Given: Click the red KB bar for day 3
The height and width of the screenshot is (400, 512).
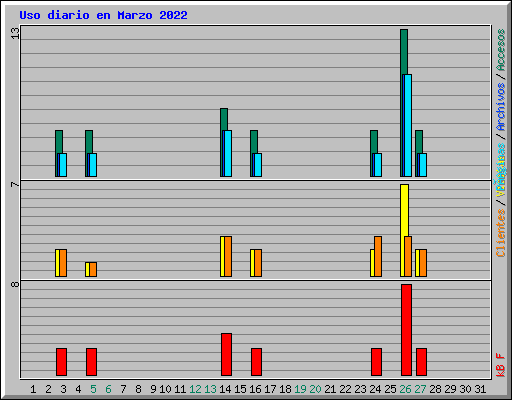Looking at the screenshot, I should [x=61, y=362].
